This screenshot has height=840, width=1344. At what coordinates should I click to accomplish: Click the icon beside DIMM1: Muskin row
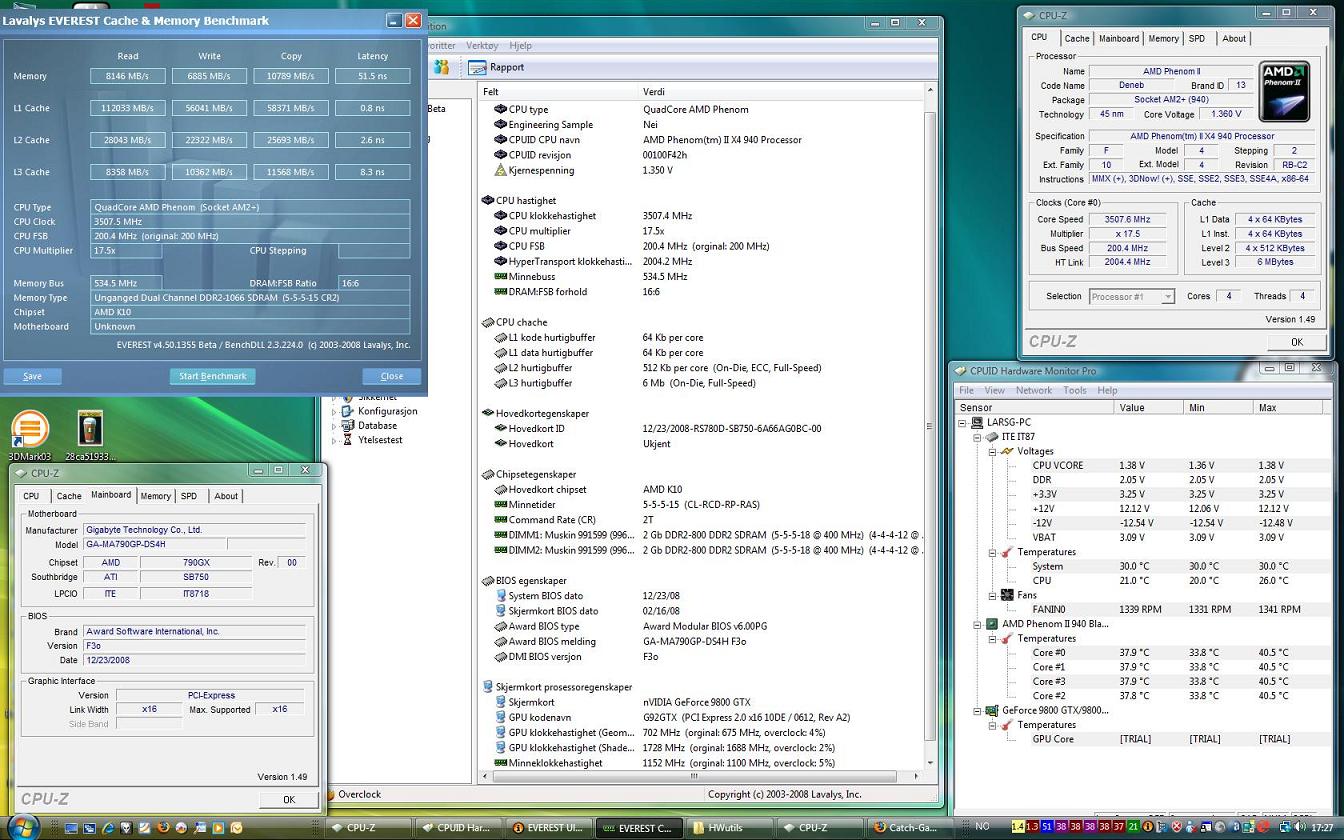[x=500, y=535]
